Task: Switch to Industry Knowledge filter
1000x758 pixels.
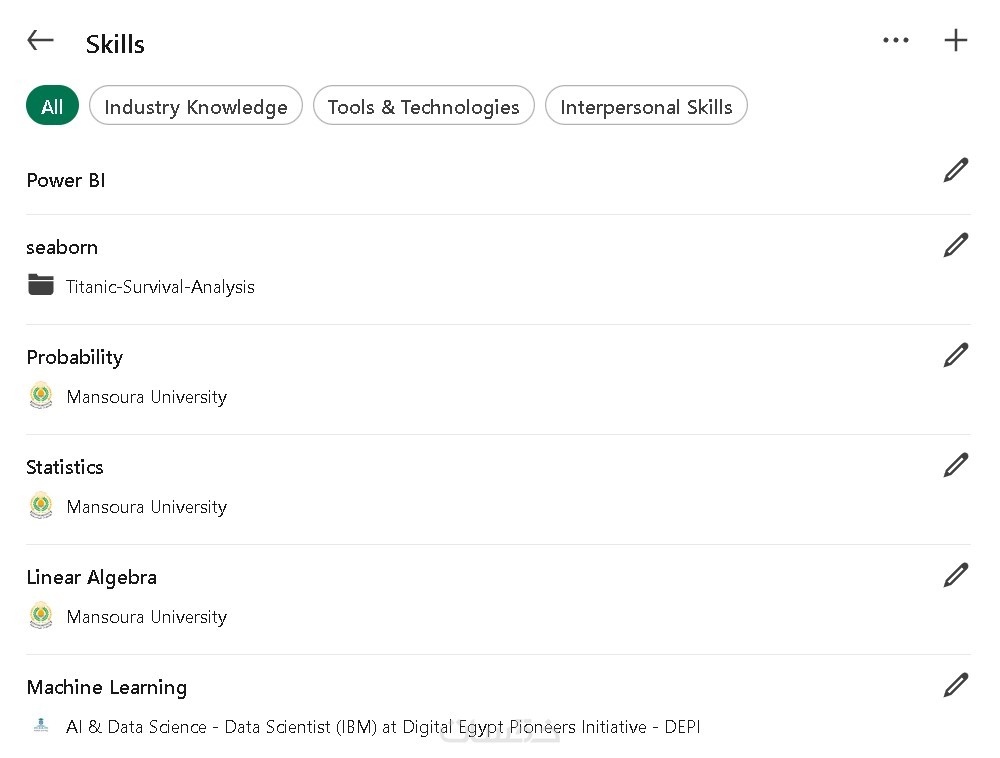Action: [196, 107]
